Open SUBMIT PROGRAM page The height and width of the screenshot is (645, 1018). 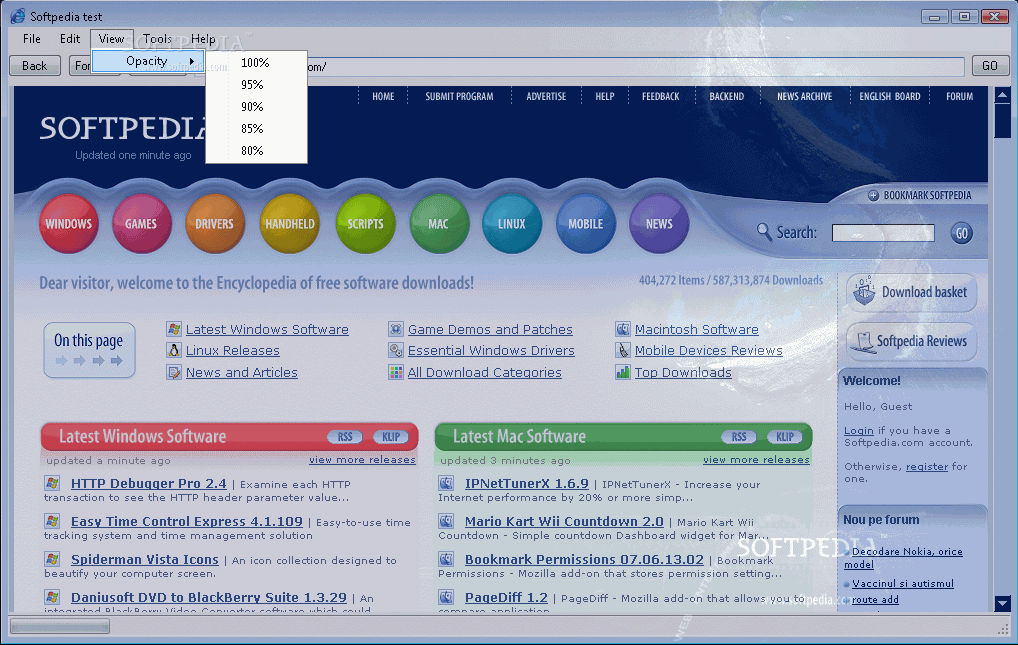(459, 96)
